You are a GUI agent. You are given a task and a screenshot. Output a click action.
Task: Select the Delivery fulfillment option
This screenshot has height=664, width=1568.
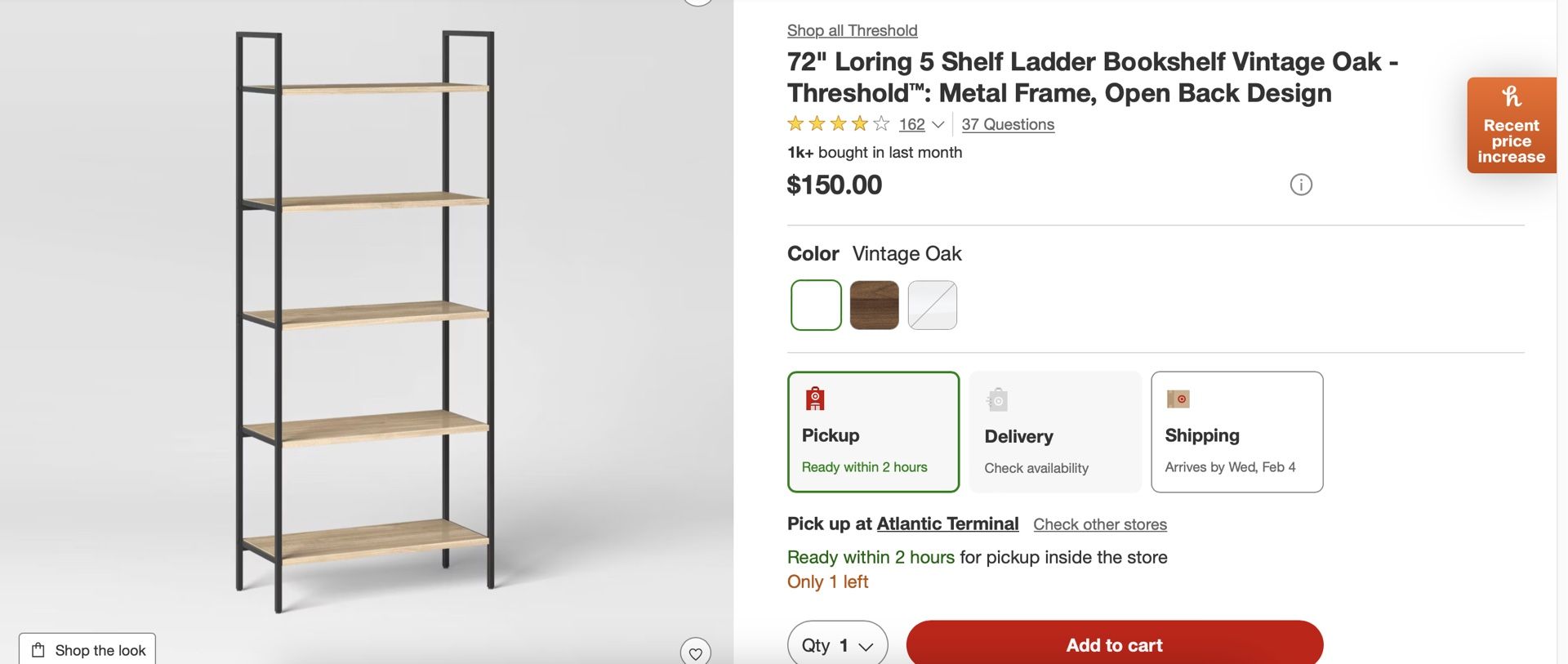[x=1055, y=432]
